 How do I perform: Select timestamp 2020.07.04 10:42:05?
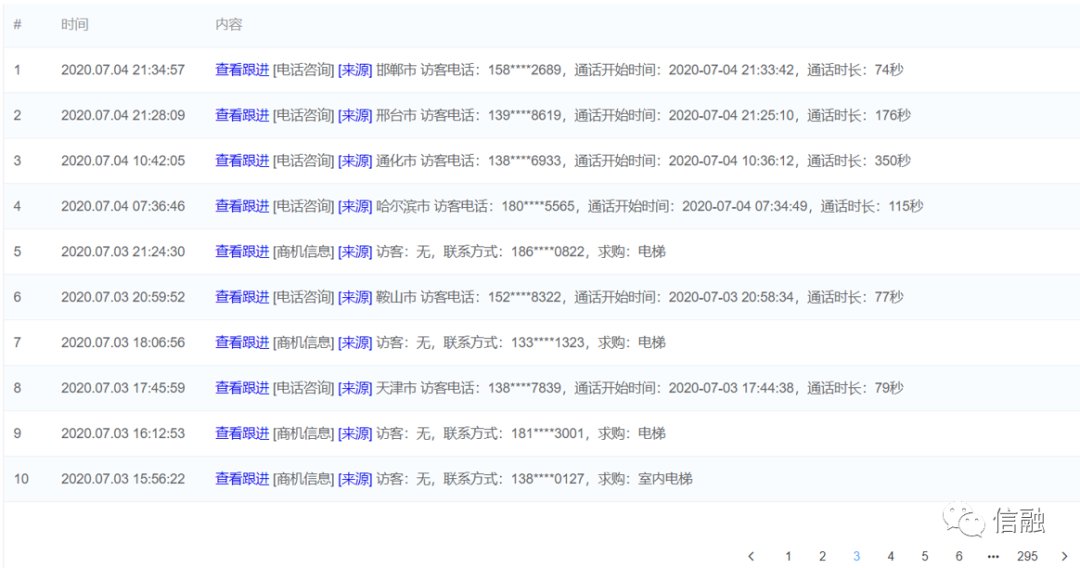click(x=123, y=160)
